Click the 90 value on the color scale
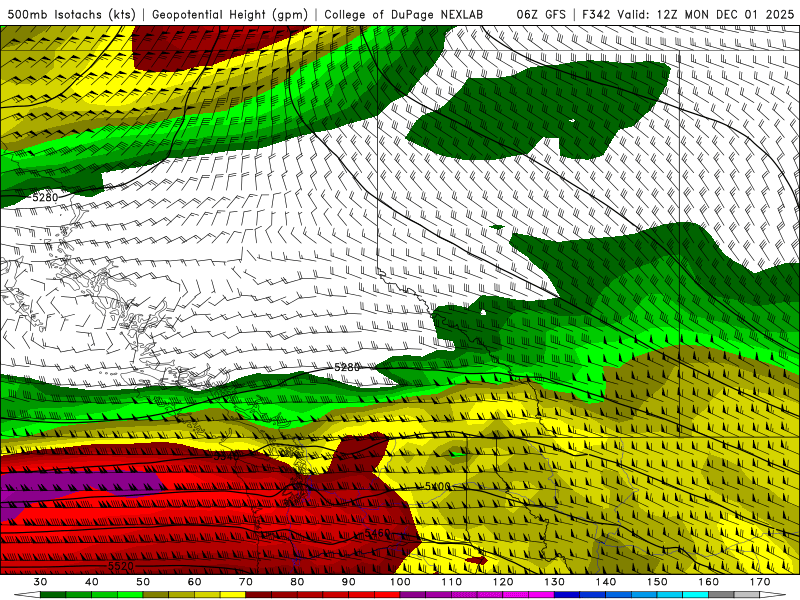800x600 pixels. click(348, 582)
